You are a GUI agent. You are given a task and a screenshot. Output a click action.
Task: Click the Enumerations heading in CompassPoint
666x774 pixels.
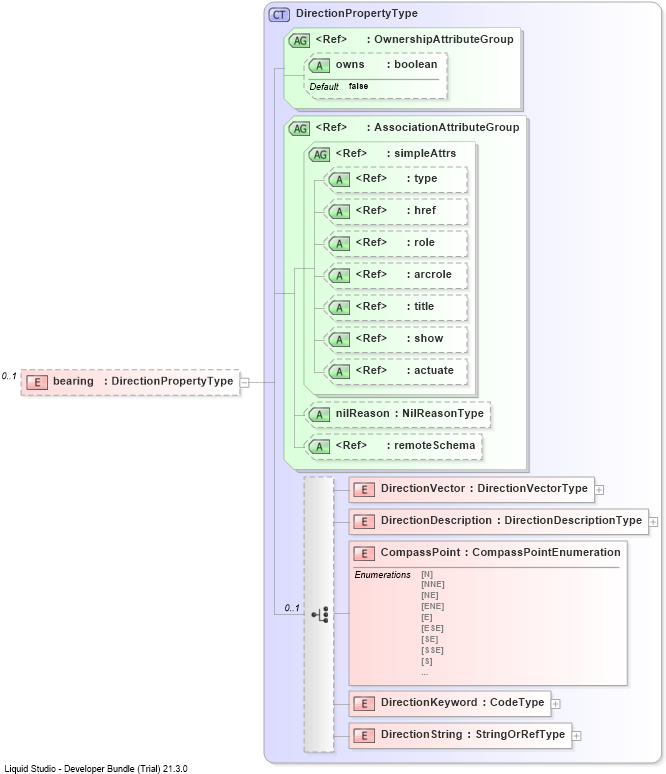click(x=383, y=575)
